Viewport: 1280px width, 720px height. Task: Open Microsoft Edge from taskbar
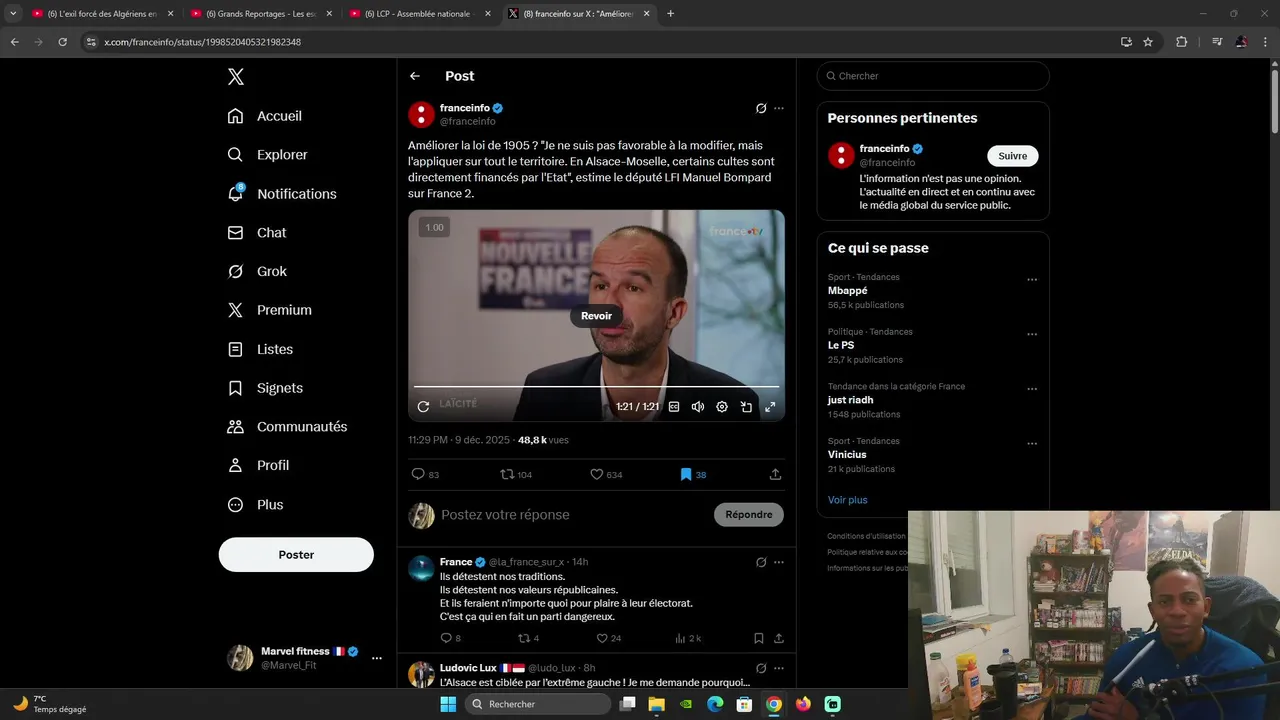pyautogui.click(x=715, y=704)
